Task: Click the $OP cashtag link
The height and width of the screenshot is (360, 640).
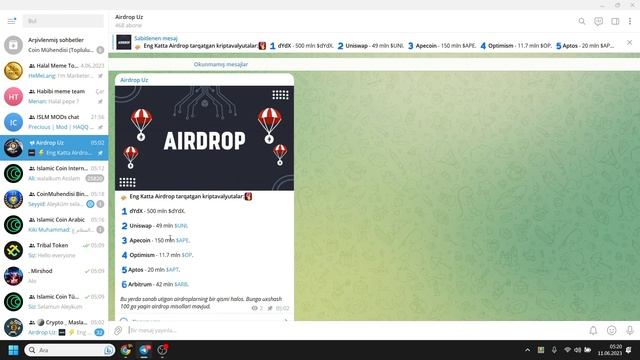Action: coord(187,255)
